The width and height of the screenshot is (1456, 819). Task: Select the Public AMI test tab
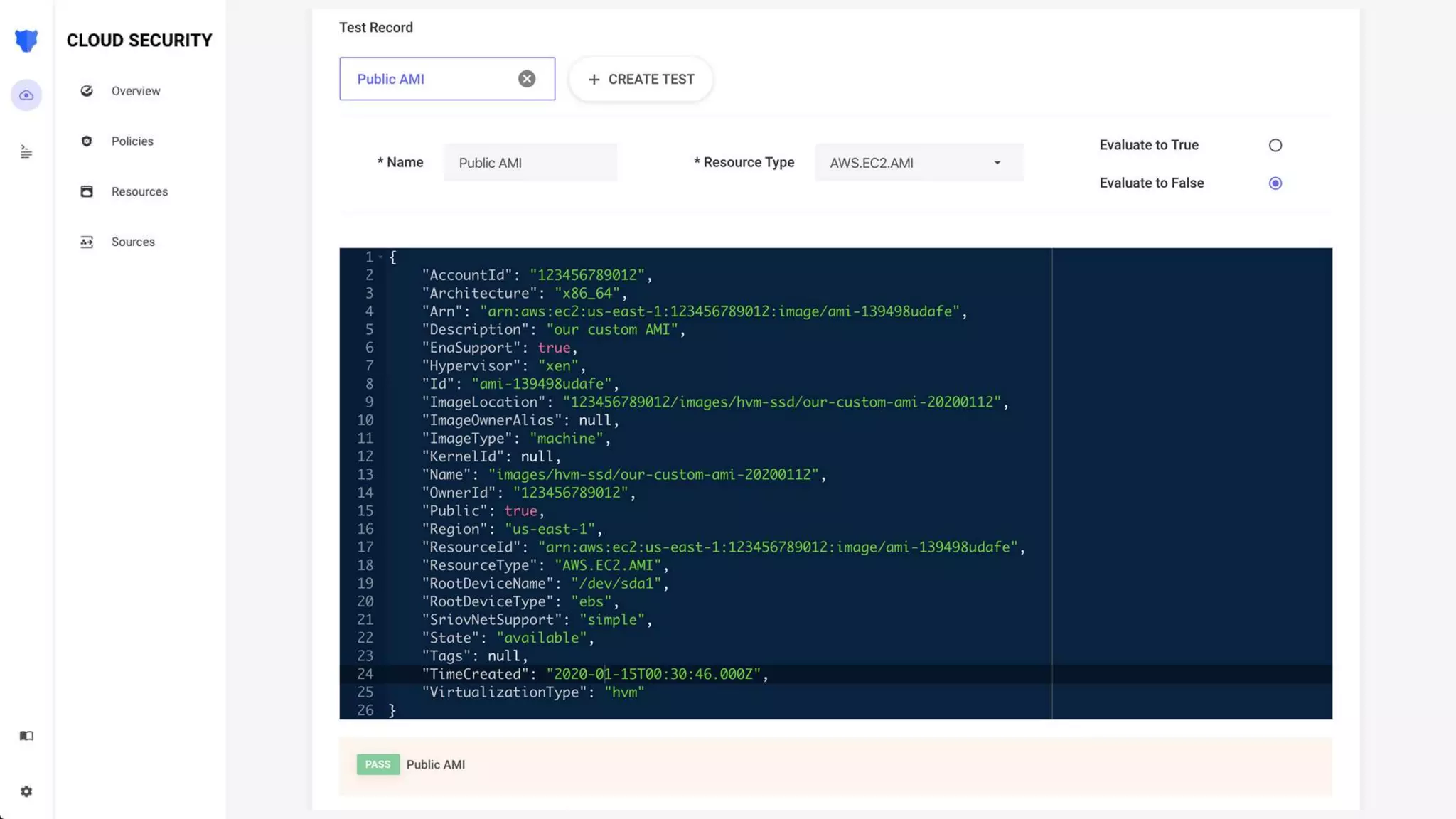click(x=427, y=79)
